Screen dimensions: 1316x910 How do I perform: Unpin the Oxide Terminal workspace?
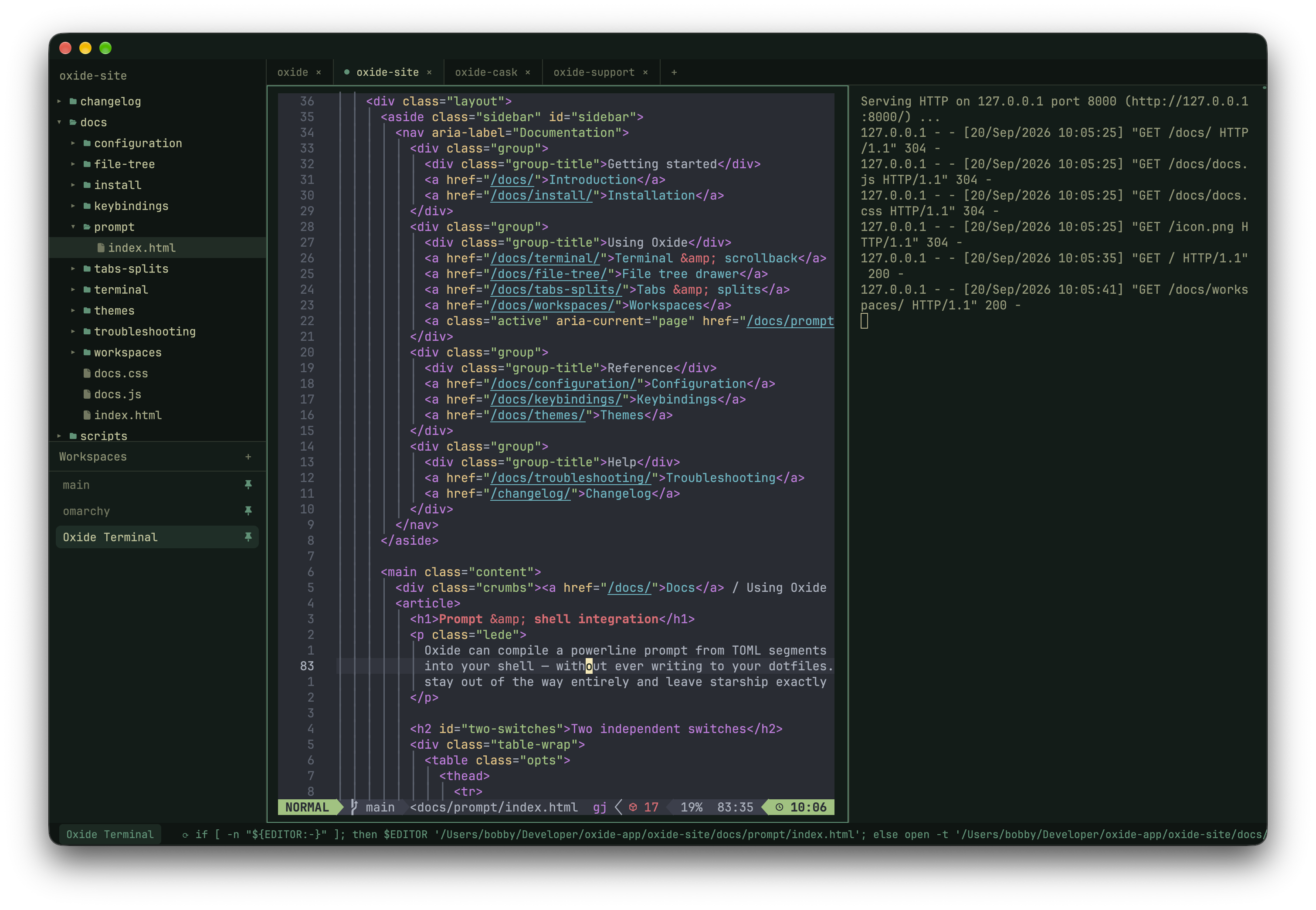pos(248,537)
